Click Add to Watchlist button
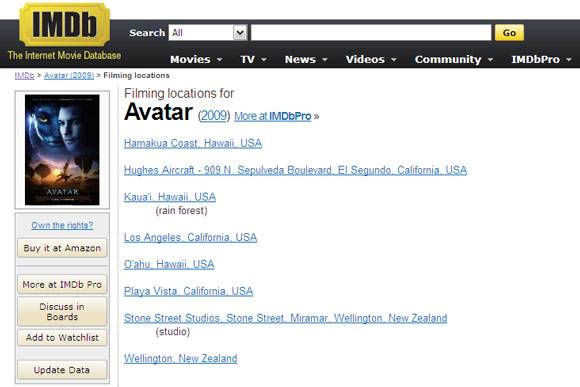Screen dimensions: 580x387 tap(62, 337)
